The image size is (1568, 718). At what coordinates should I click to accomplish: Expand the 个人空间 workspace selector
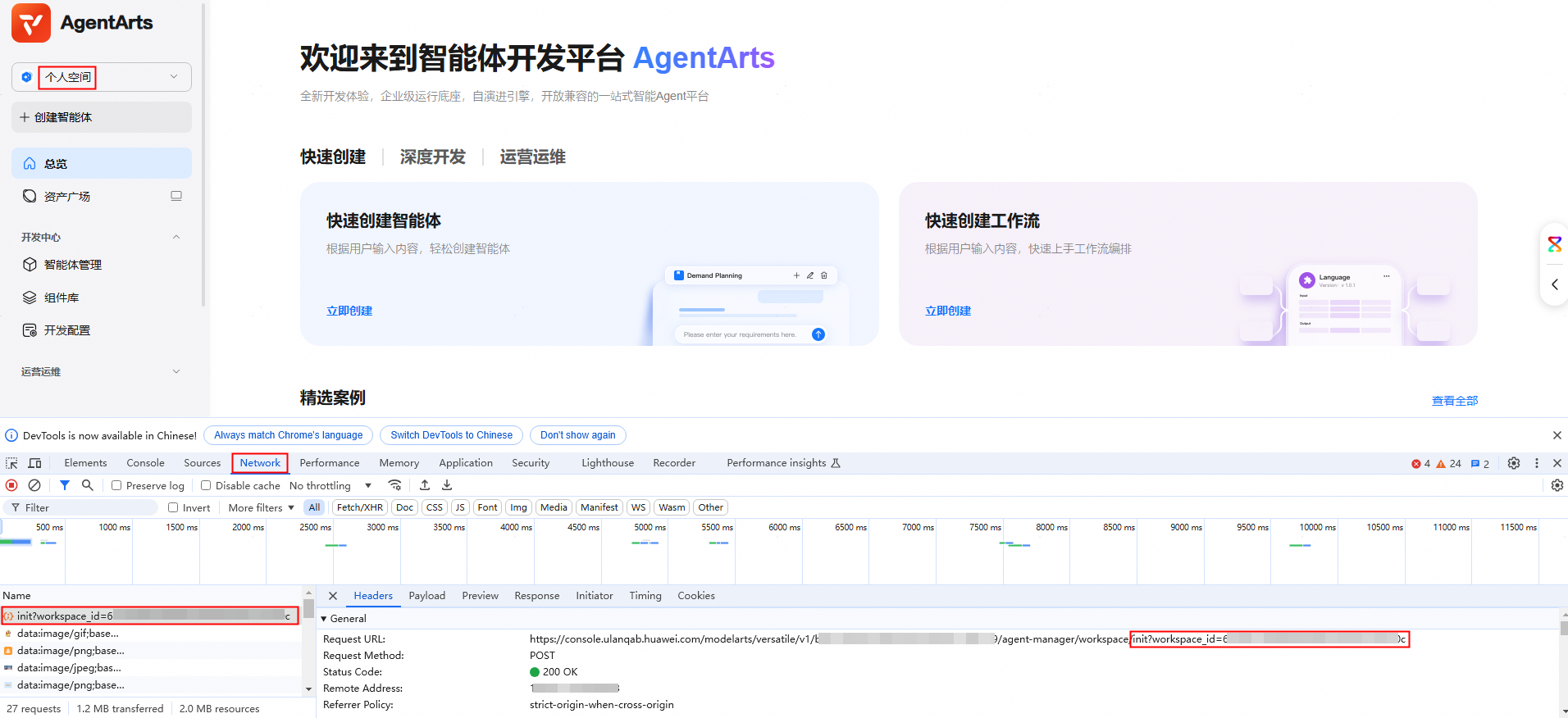tap(102, 77)
